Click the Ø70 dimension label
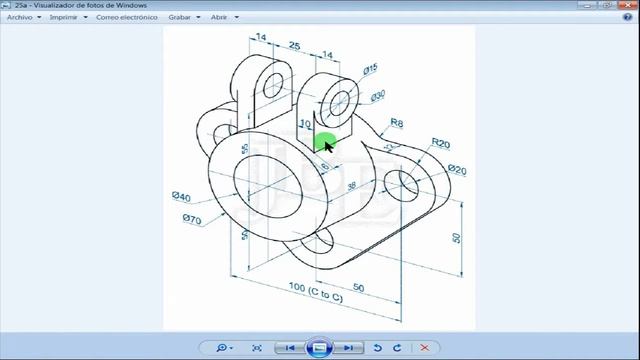 tap(192, 219)
